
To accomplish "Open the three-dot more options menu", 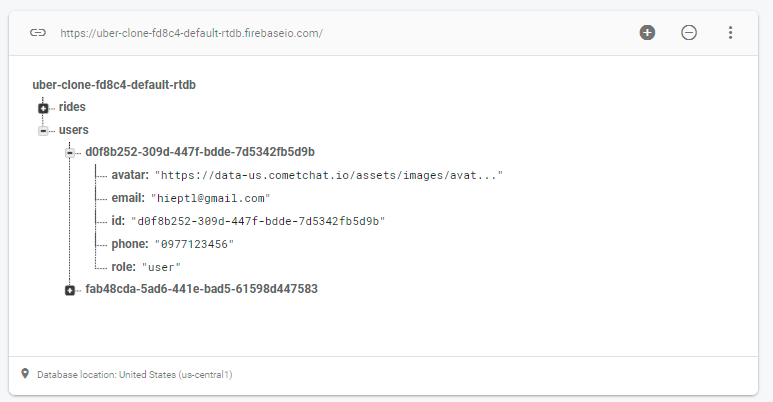I will tap(730, 33).
